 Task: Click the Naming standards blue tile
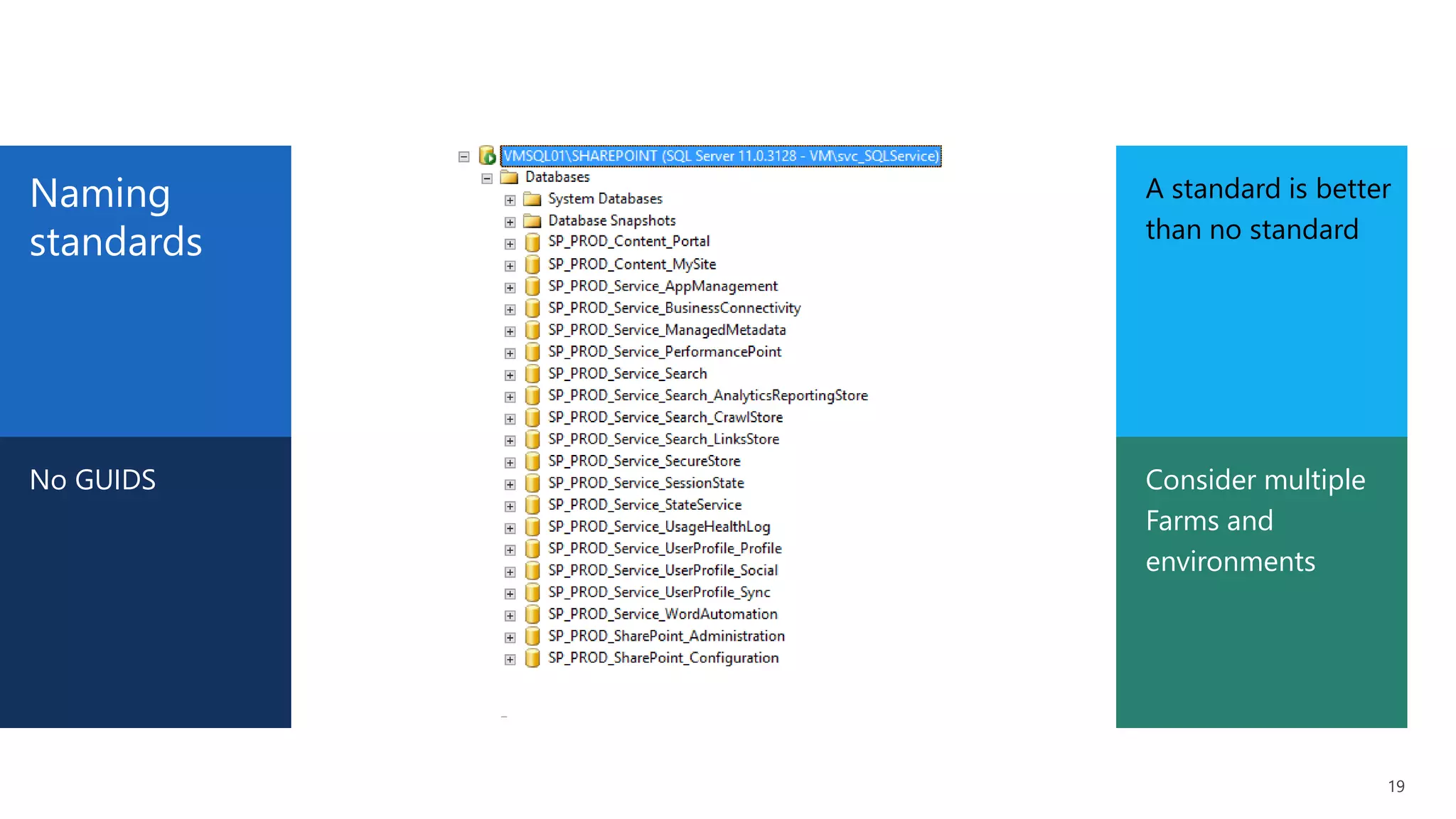(145, 291)
